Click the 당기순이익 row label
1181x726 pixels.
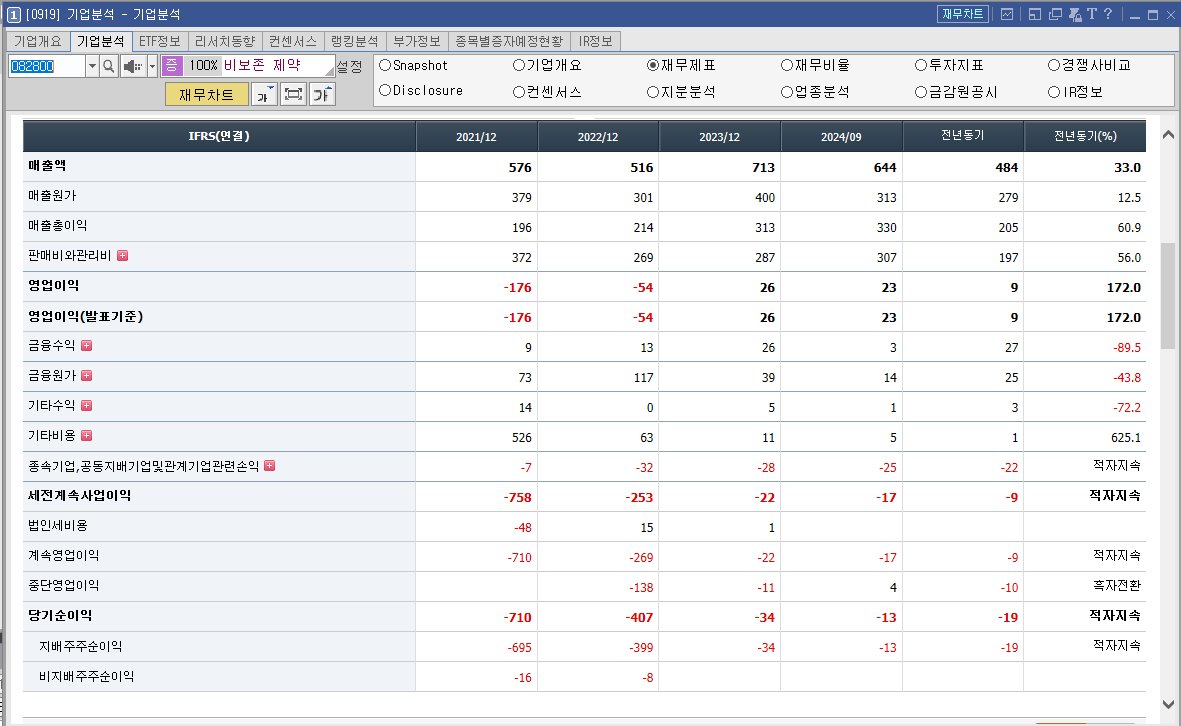tap(60, 615)
